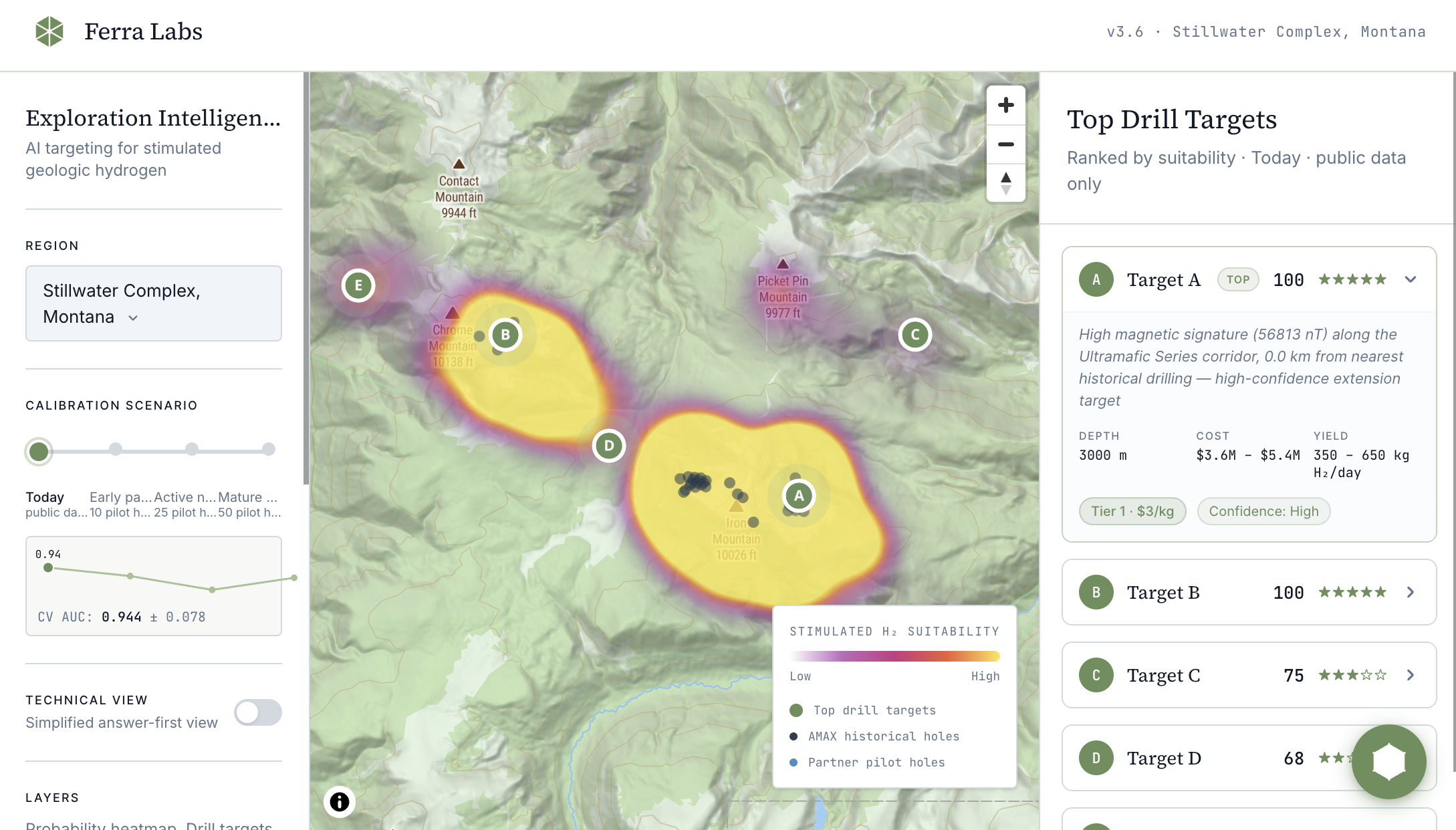
Task: Click Target A magnetic signature description
Action: (x=1241, y=367)
